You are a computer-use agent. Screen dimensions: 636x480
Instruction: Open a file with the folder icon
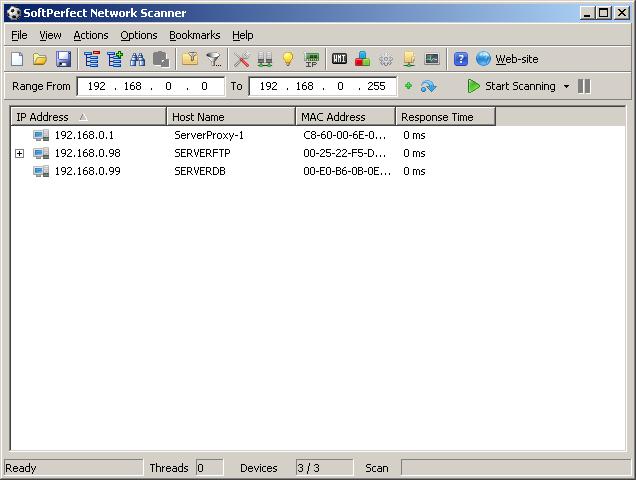40,59
